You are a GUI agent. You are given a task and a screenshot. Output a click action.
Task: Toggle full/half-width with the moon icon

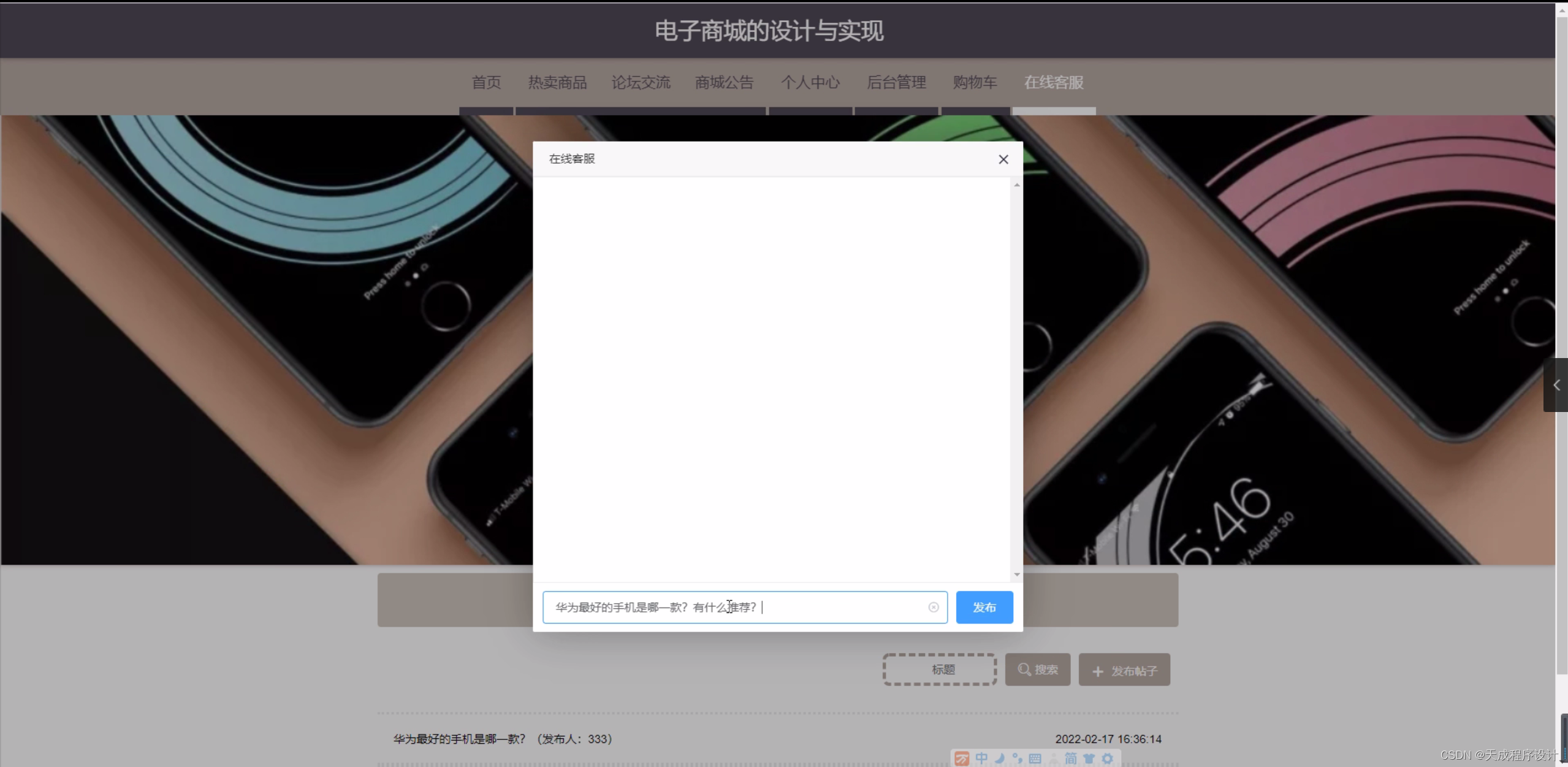point(1000,758)
